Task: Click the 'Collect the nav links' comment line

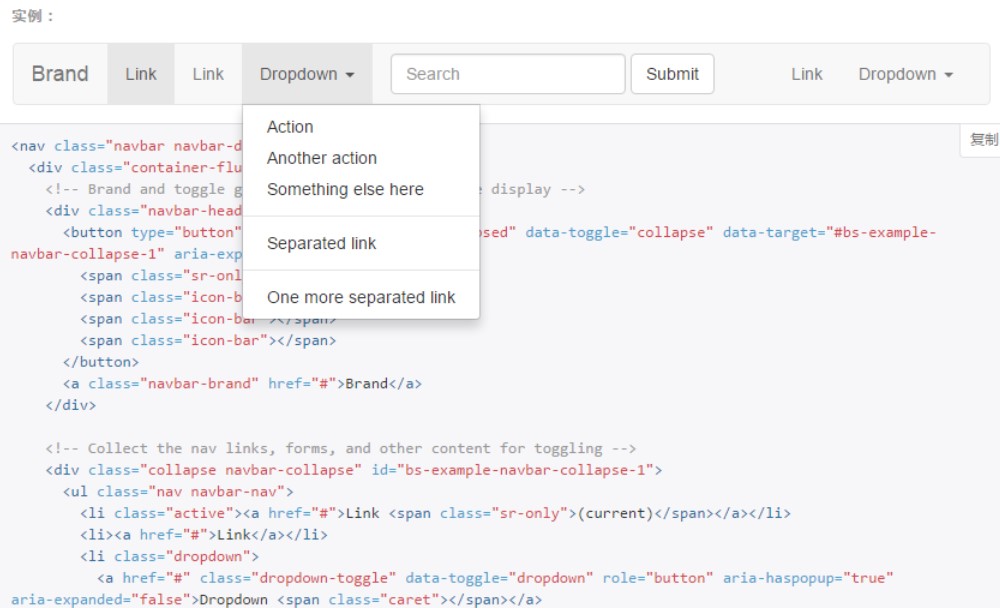Action: click(x=340, y=448)
